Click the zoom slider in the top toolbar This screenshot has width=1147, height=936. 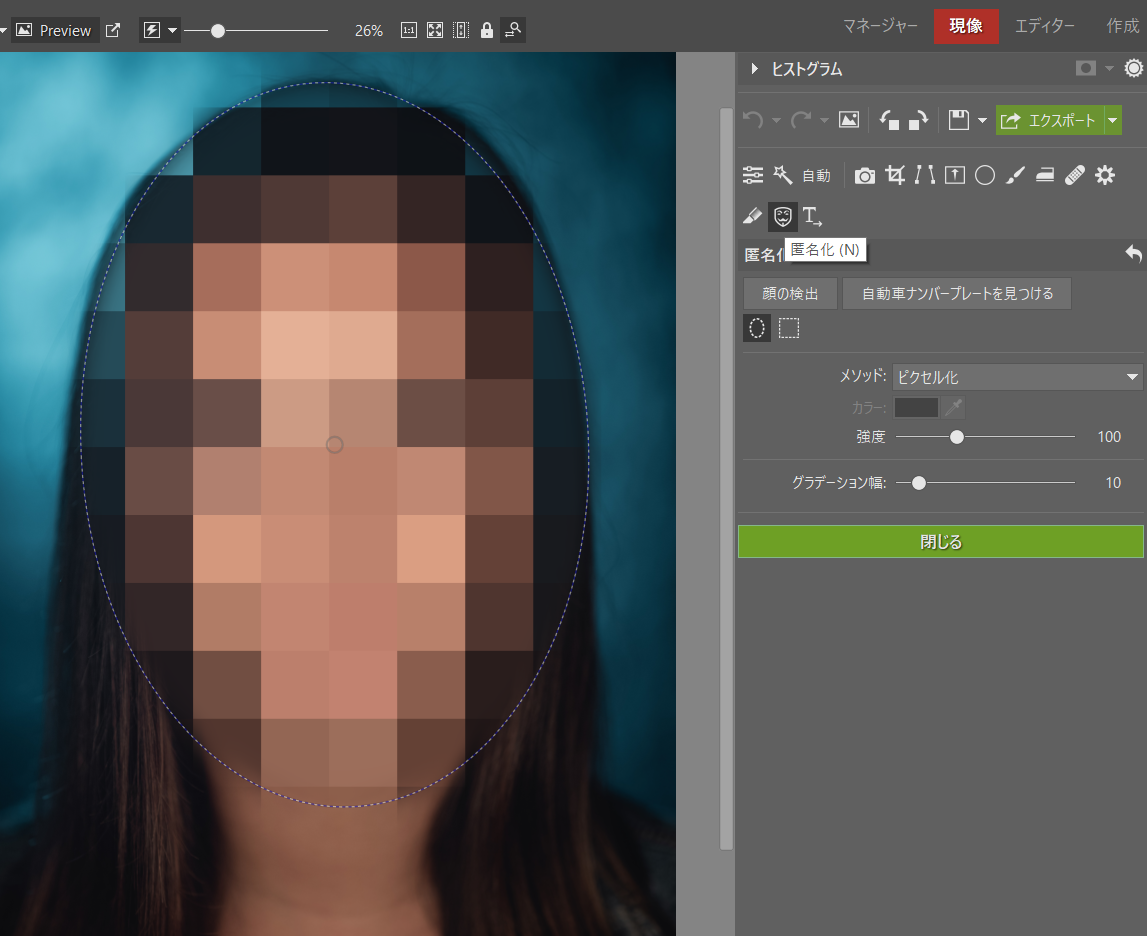point(255,31)
